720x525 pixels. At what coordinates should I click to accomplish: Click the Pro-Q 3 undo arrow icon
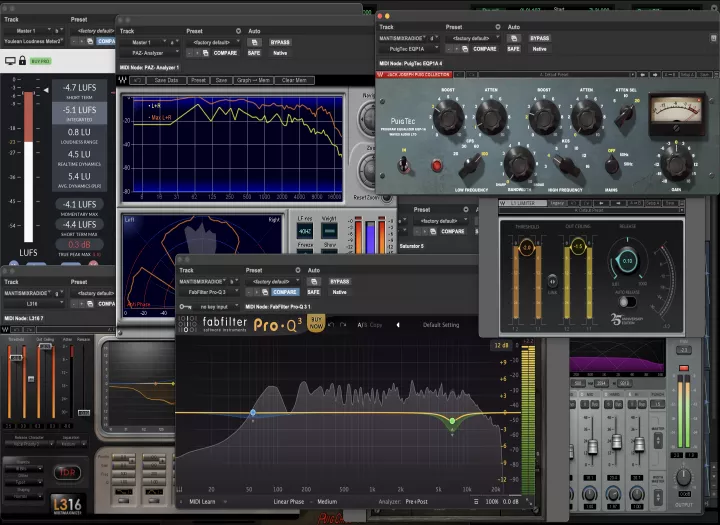click(x=332, y=325)
